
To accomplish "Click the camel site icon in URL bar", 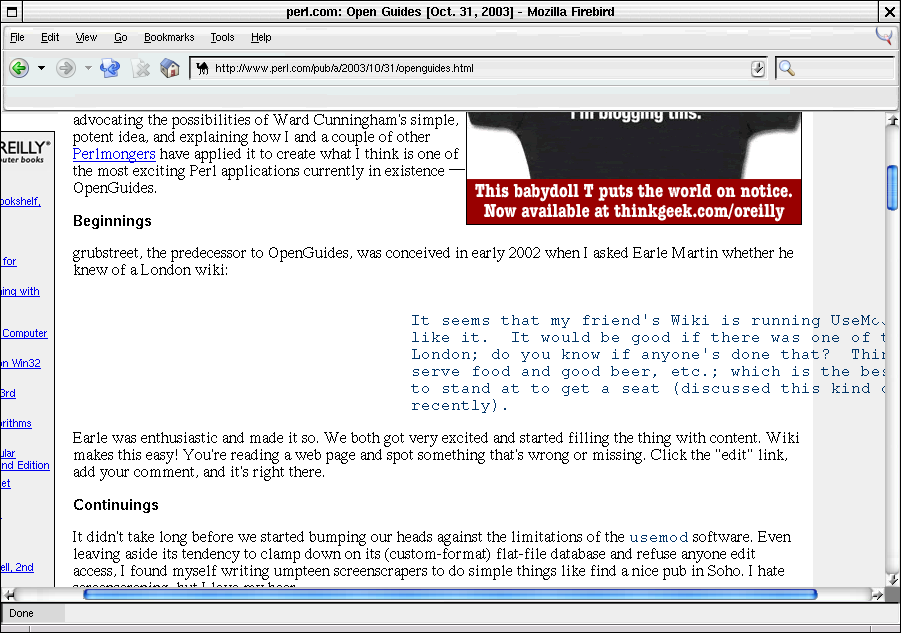I will point(202,68).
